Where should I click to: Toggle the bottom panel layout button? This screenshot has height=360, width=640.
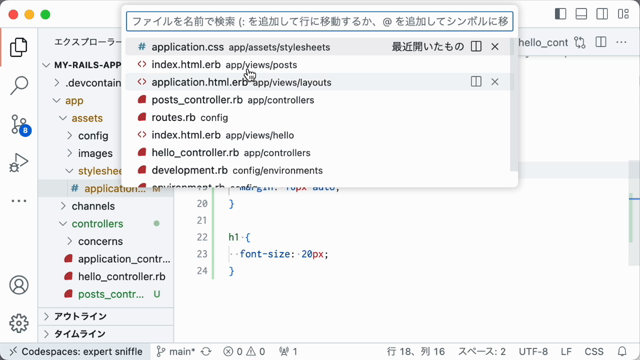pos(581,14)
